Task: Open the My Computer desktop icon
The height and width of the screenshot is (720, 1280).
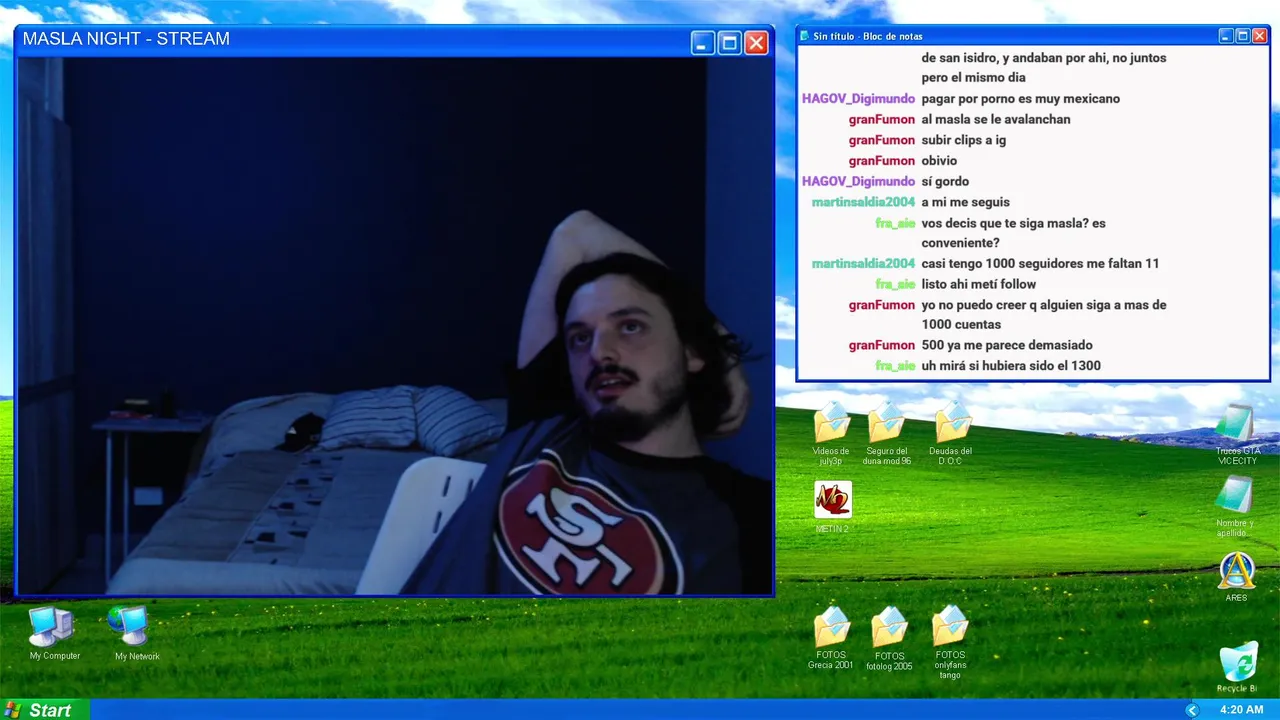Action: pyautogui.click(x=54, y=633)
